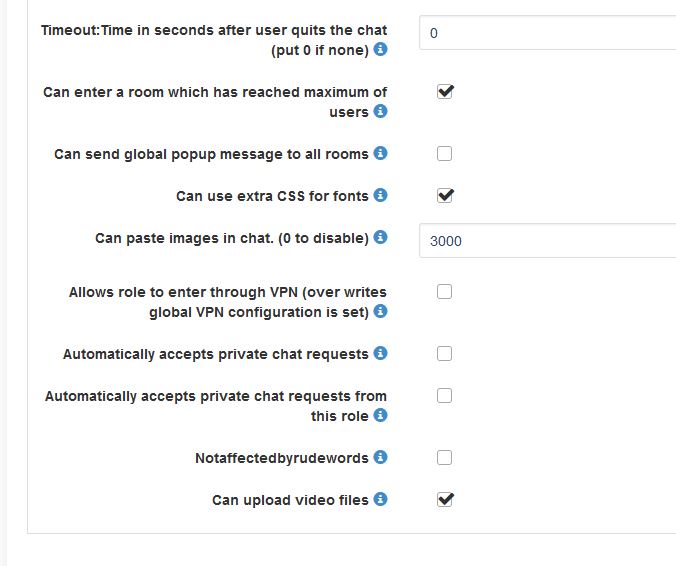The width and height of the screenshot is (676, 566).
Task: Click info icon beside Timeout setting
Action: 381,49
